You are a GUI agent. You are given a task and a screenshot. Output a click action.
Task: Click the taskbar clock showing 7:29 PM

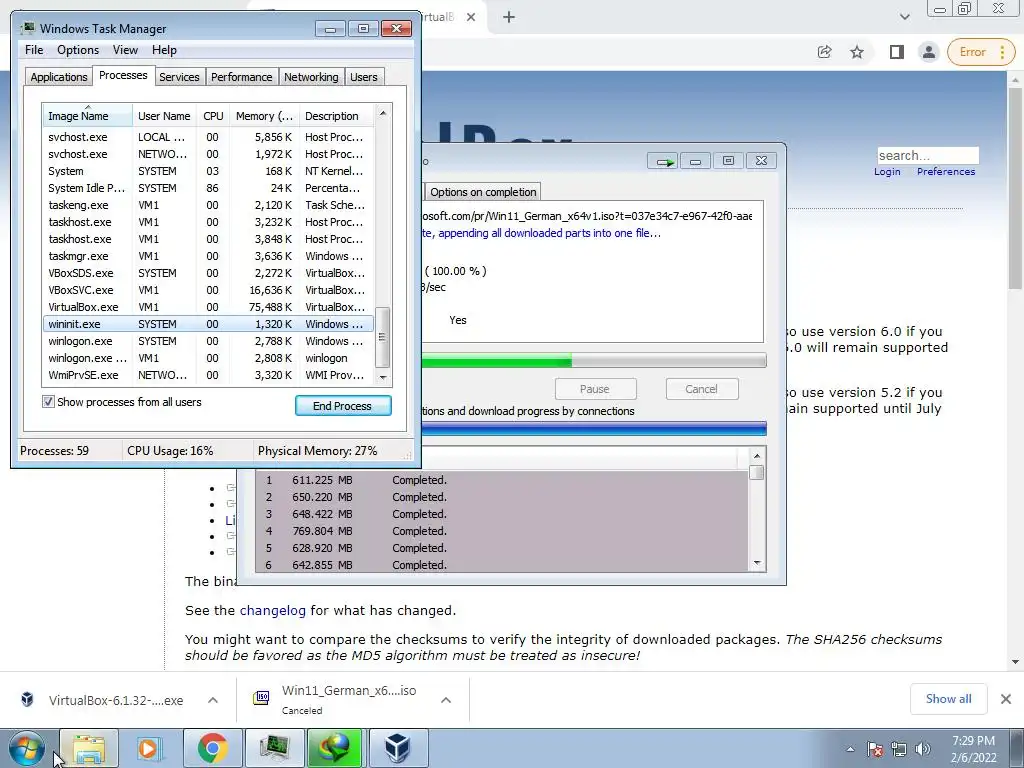click(973, 749)
